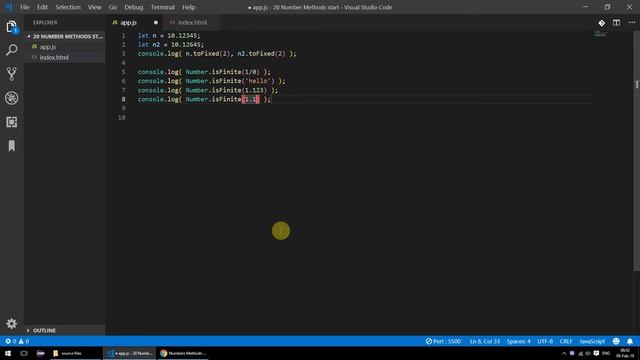Click the EXPLORER panel header
The width and height of the screenshot is (640, 360).
(45, 22)
